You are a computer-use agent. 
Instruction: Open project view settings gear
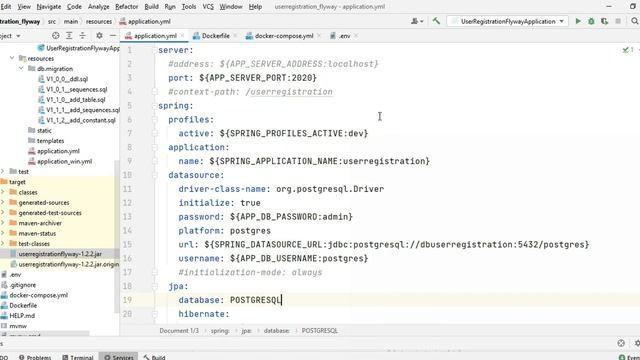tap(99, 36)
